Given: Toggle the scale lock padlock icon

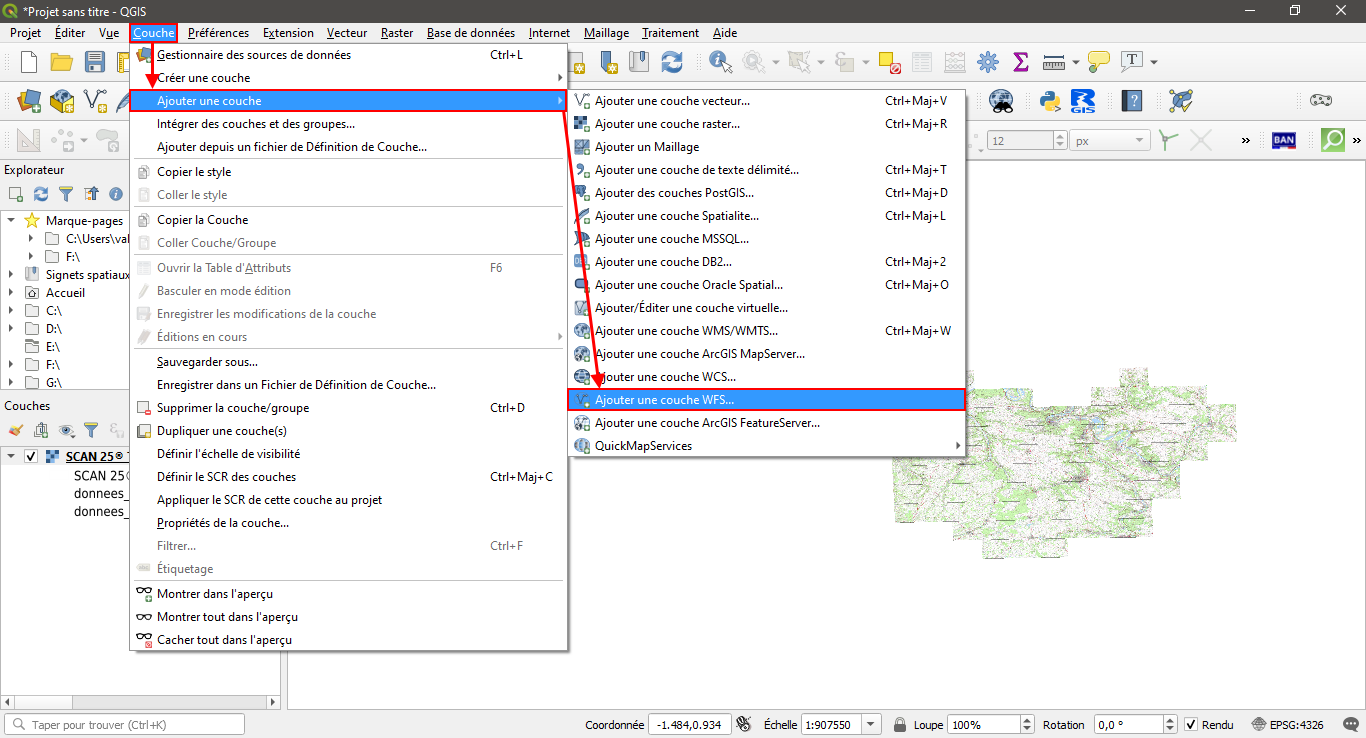Looking at the screenshot, I should coord(900,724).
